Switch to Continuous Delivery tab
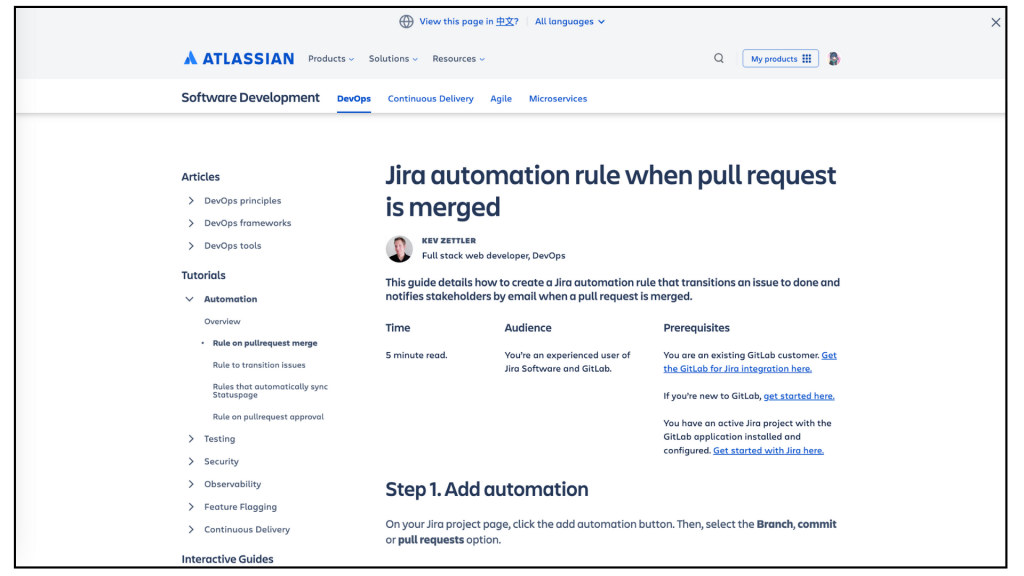Screen dimensions: 1024x576 (x=430, y=99)
